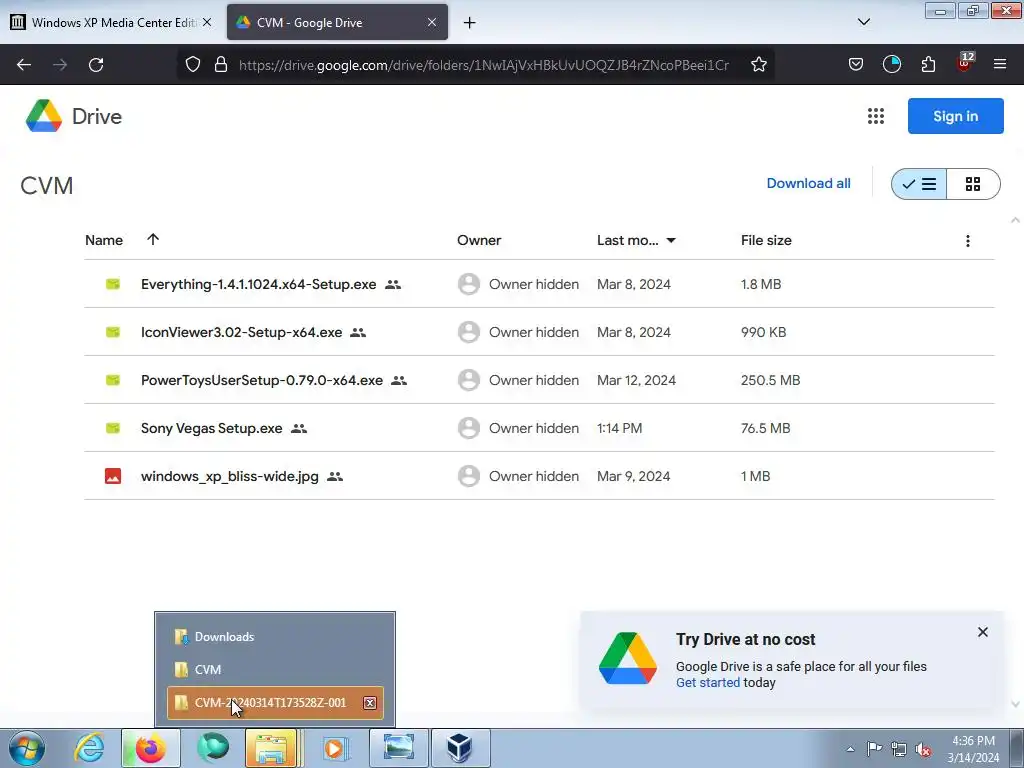Open Windows Media Player from taskbar
The image size is (1024, 768).
[334, 748]
